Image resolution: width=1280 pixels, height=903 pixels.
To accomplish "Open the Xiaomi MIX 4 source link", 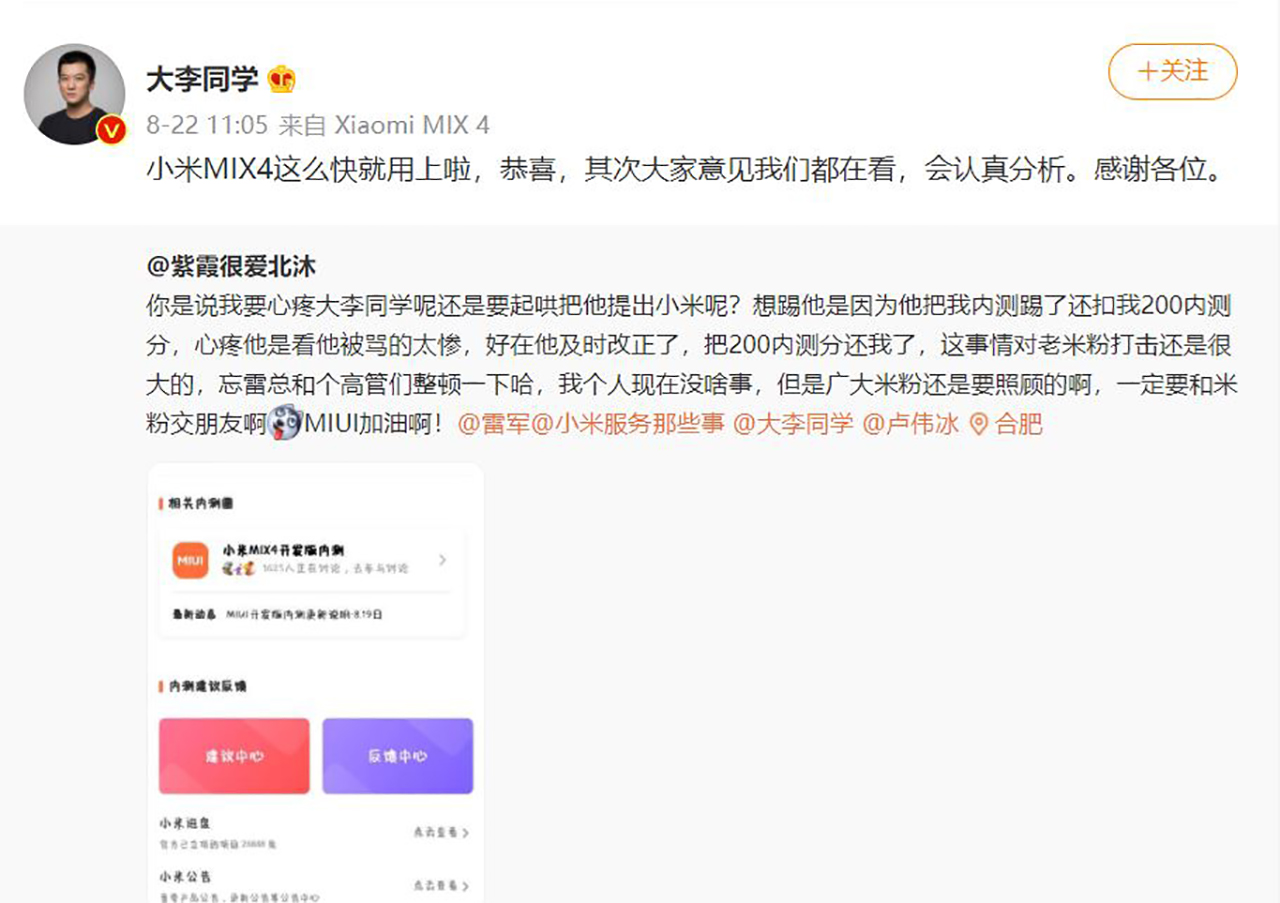I will click(411, 125).
